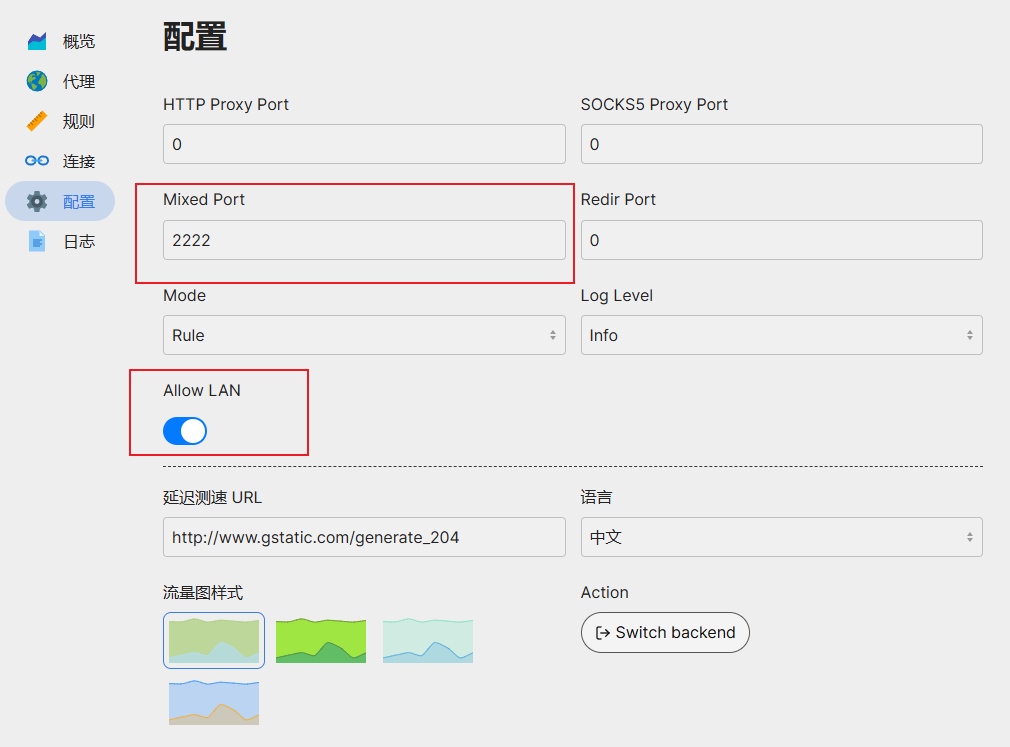Click the chain link connections icon
This screenshot has width=1010, height=747.
pos(37,161)
